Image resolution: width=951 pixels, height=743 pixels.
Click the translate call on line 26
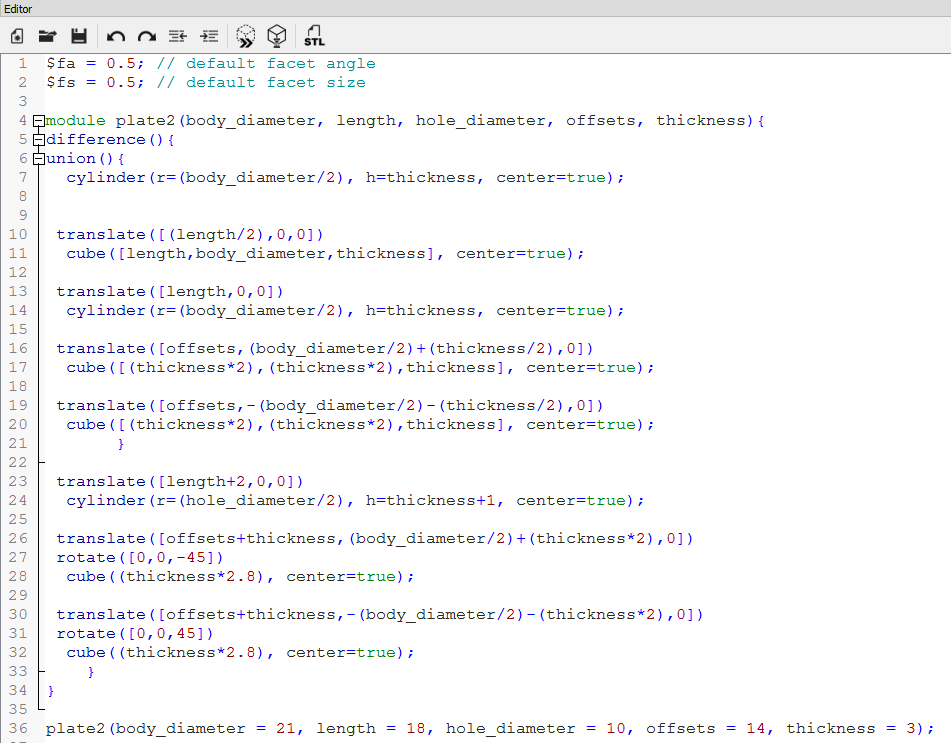375,539
